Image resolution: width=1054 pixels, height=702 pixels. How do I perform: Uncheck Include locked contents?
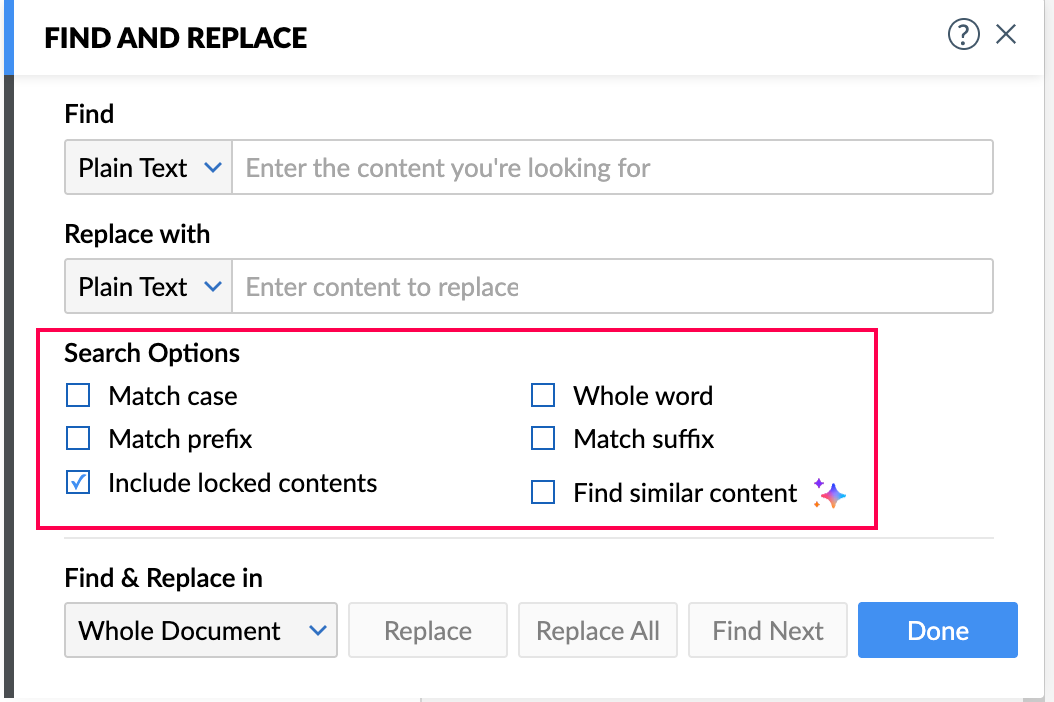coord(78,483)
